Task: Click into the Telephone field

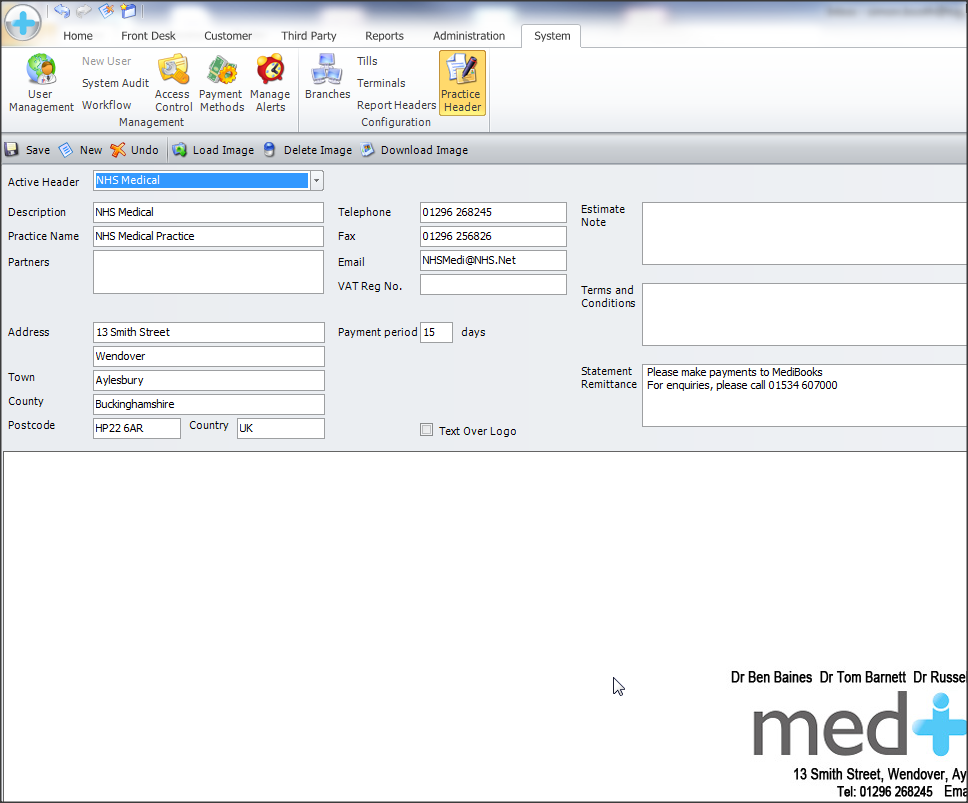Action: 493,212
